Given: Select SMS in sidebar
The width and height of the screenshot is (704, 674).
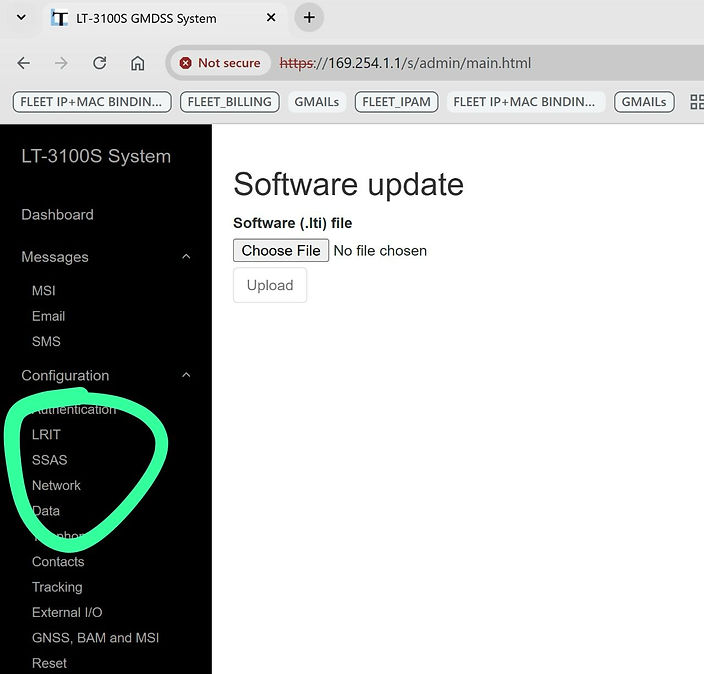Looking at the screenshot, I should coord(46,341).
